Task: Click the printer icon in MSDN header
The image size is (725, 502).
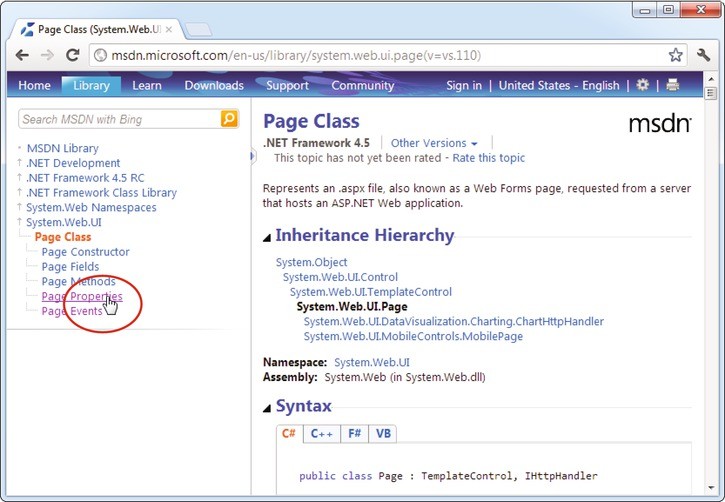Action: click(x=673, y=85)
